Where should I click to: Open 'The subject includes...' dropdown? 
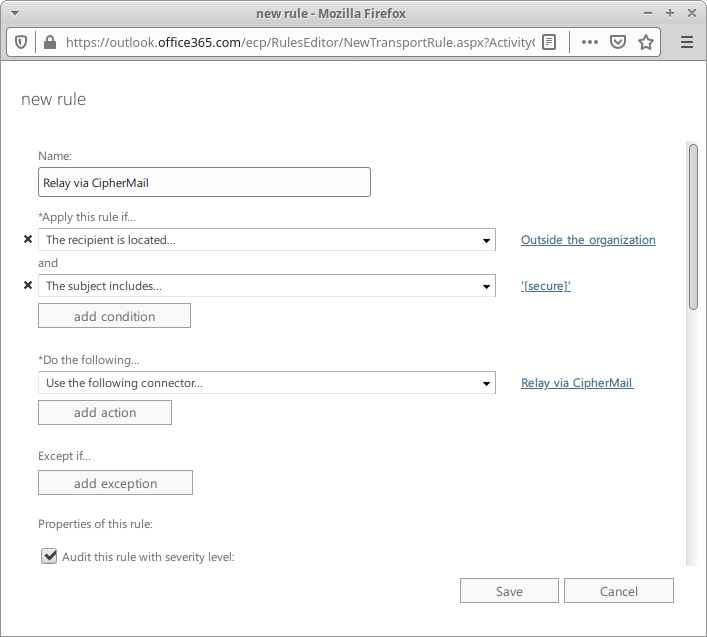coord(267,286)
